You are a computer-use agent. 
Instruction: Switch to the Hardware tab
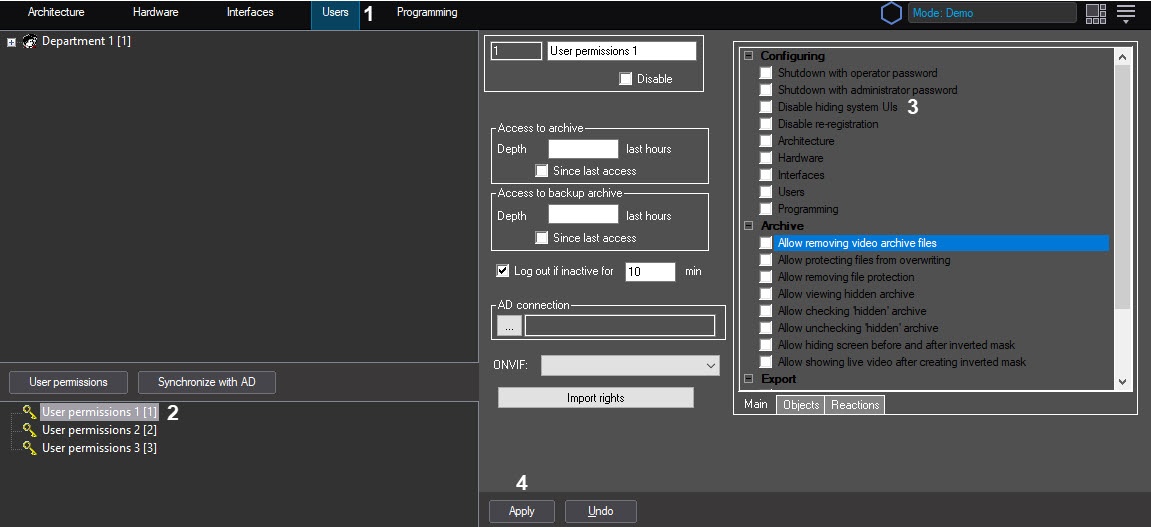pyautogui.click(x=155, y=13)
